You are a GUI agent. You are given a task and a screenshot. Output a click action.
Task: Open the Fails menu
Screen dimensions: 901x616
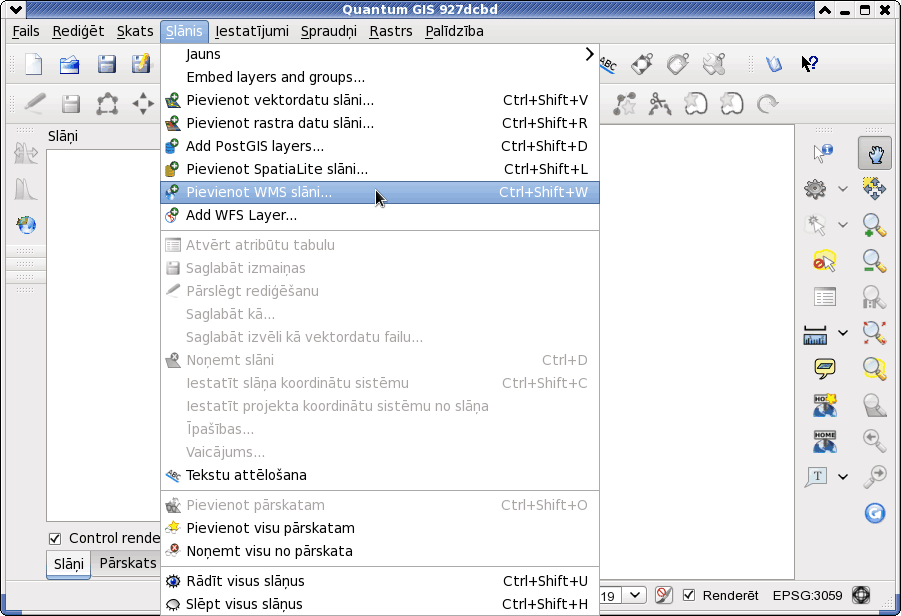pyautogui.click(x=26, y=31)
